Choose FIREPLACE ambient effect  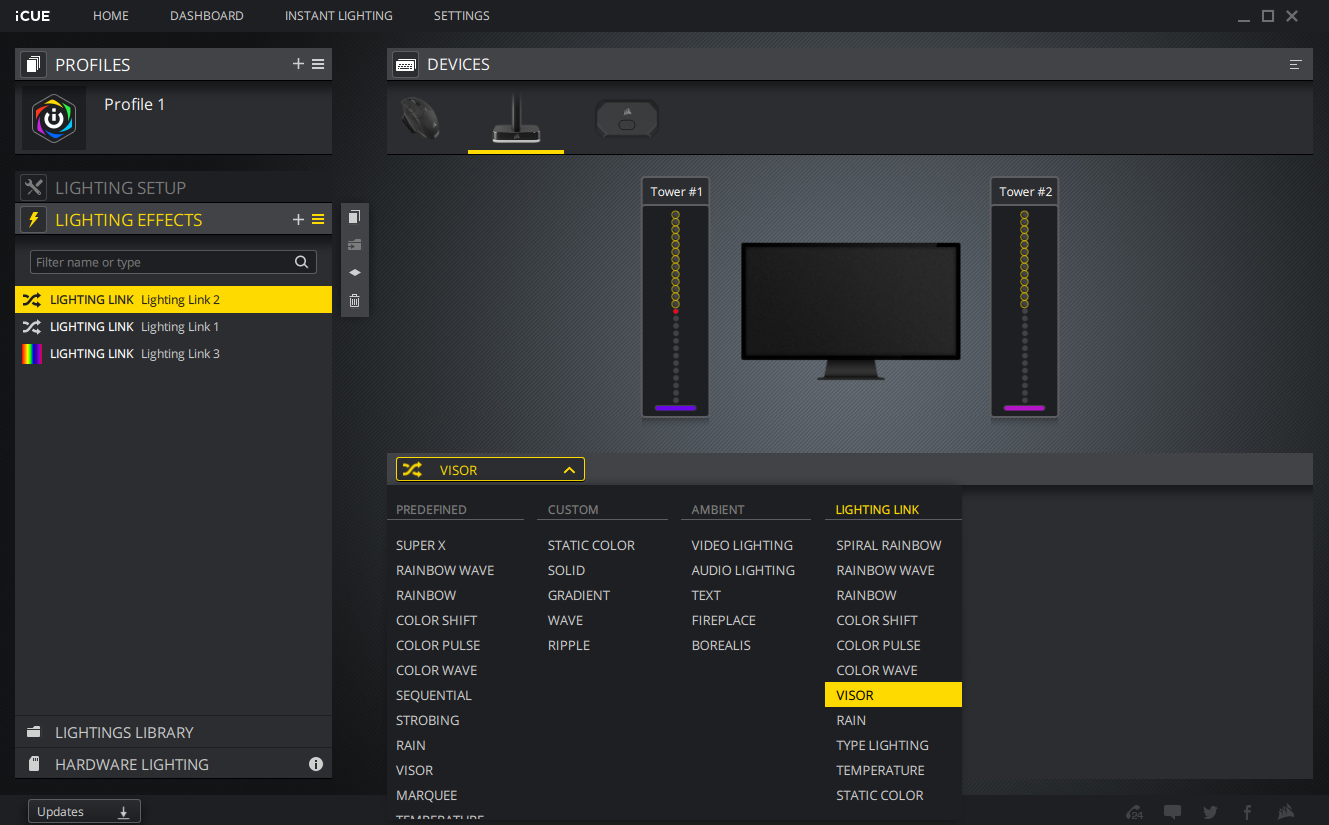click(724, 620)
